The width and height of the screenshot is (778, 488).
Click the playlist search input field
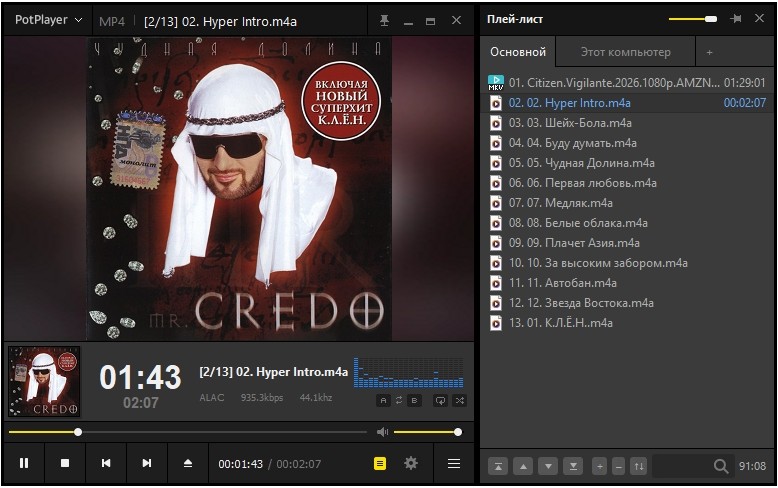[683, 466]
